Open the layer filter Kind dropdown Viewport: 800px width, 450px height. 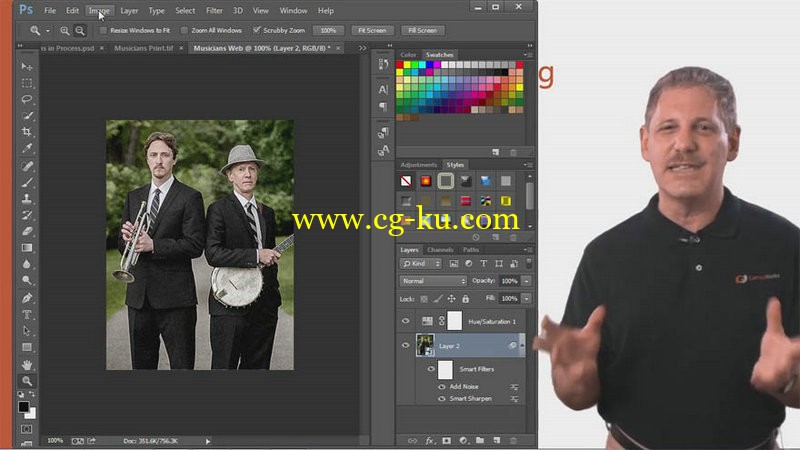click(x=421, y=264)
